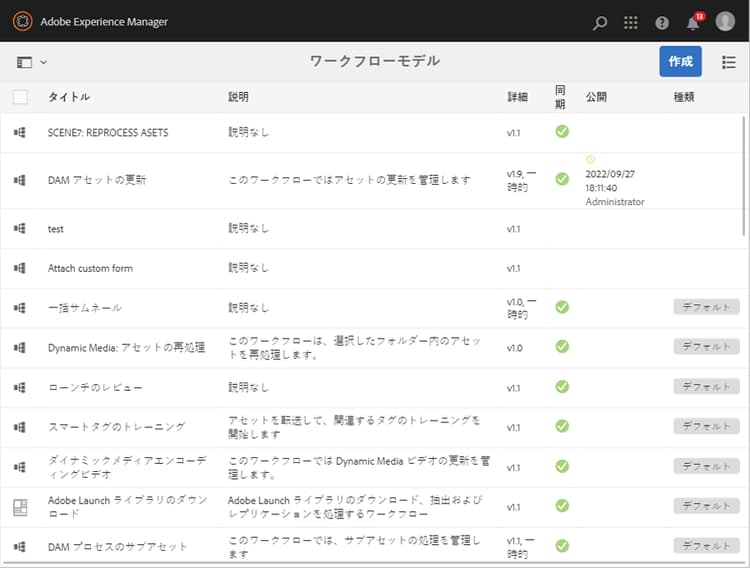Click sync checkmark for 一括サムネール

pyautogui.click(x=562, y=307)
